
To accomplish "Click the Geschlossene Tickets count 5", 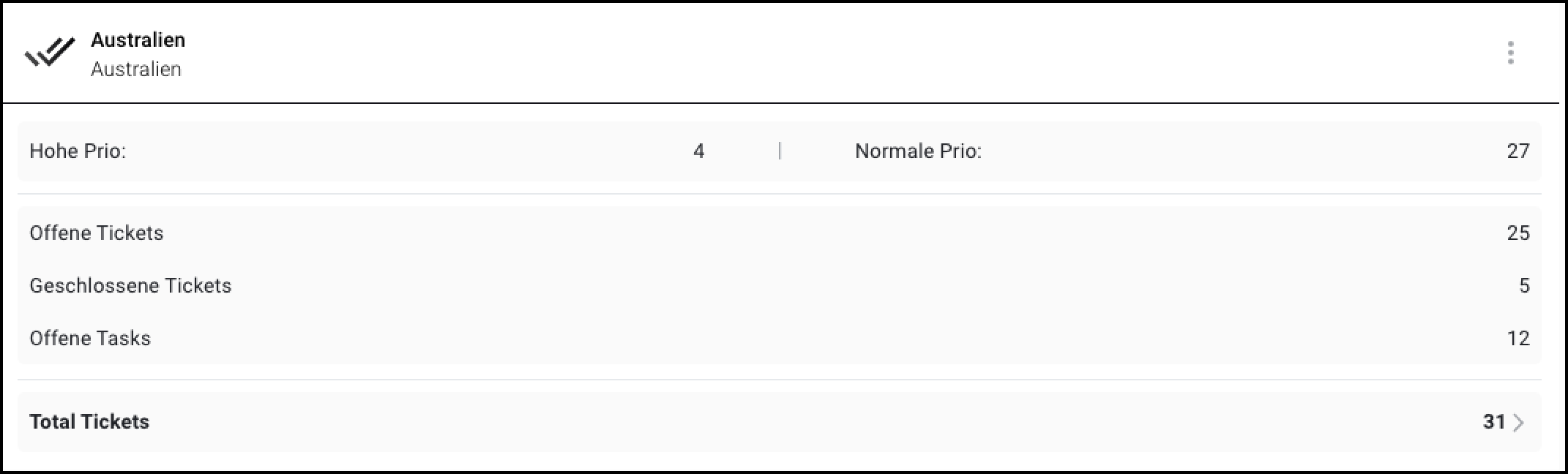I will tap(1524, 286).
